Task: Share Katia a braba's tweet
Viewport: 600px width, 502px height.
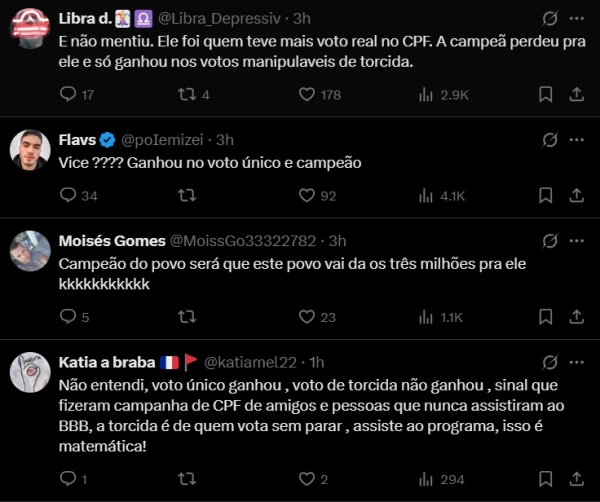Action: [x=576, y=479]
